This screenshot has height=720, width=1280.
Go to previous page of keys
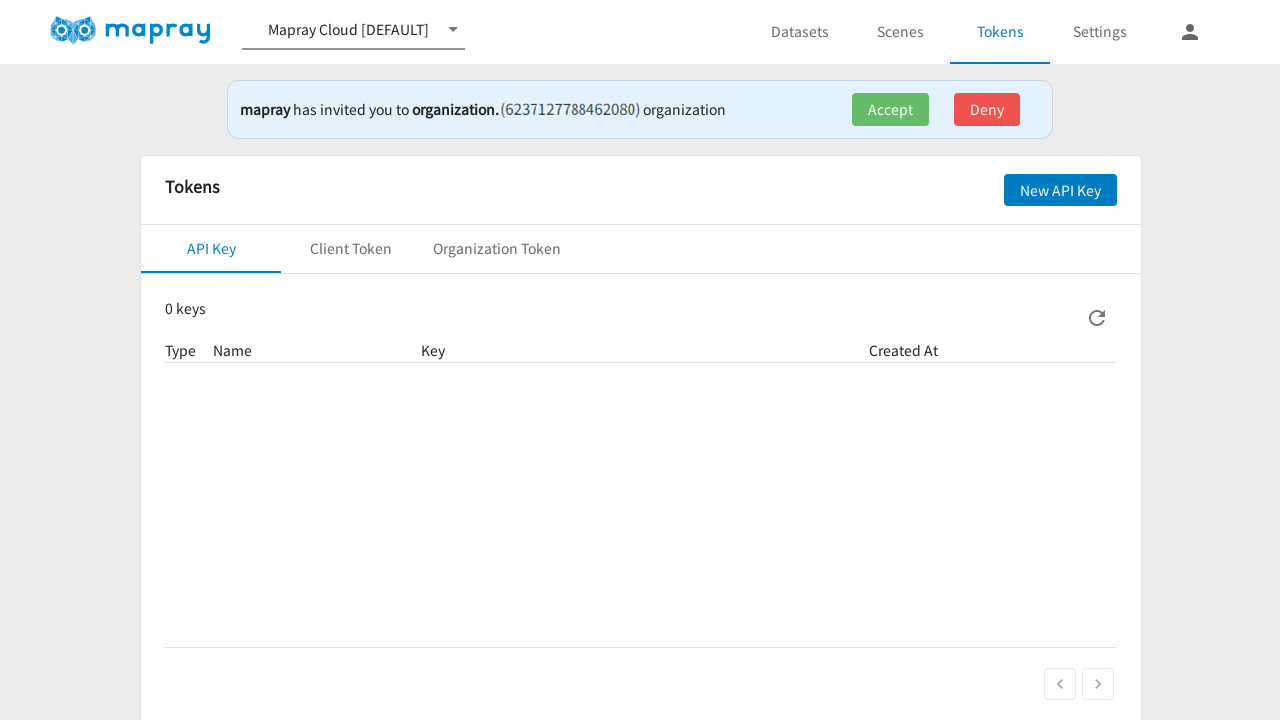[1059, 684]
